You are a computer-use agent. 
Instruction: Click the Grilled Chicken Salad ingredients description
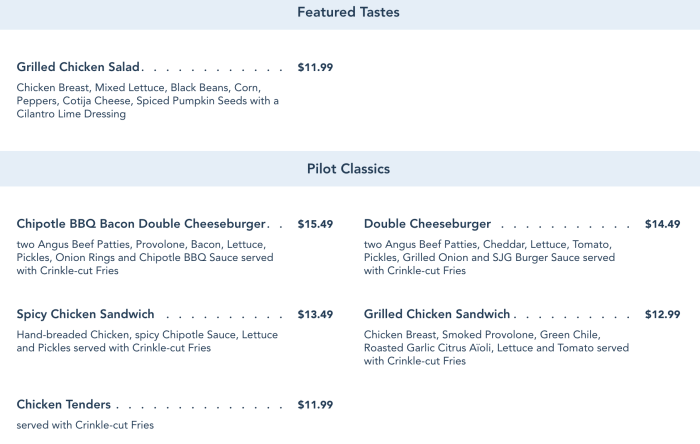coord(147,101)
